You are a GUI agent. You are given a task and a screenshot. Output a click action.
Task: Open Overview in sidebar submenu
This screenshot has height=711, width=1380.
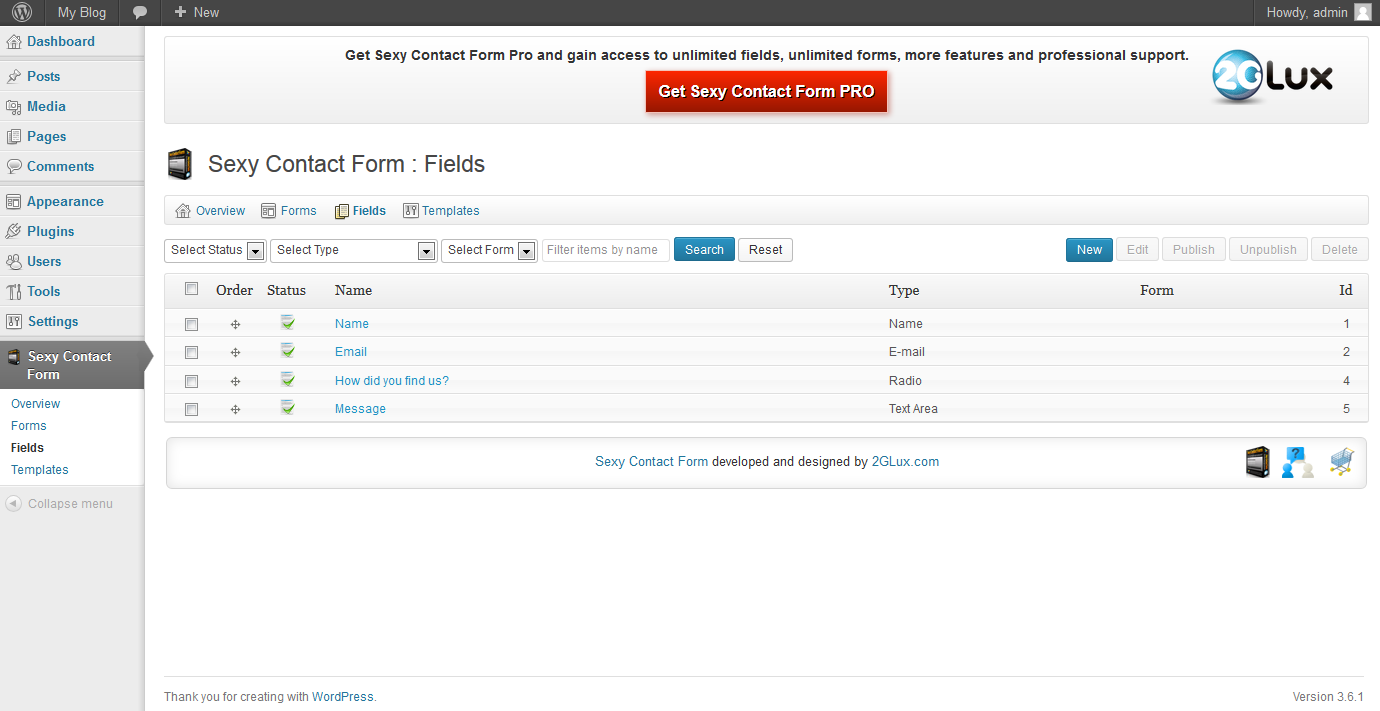click(x=35, y=404)
